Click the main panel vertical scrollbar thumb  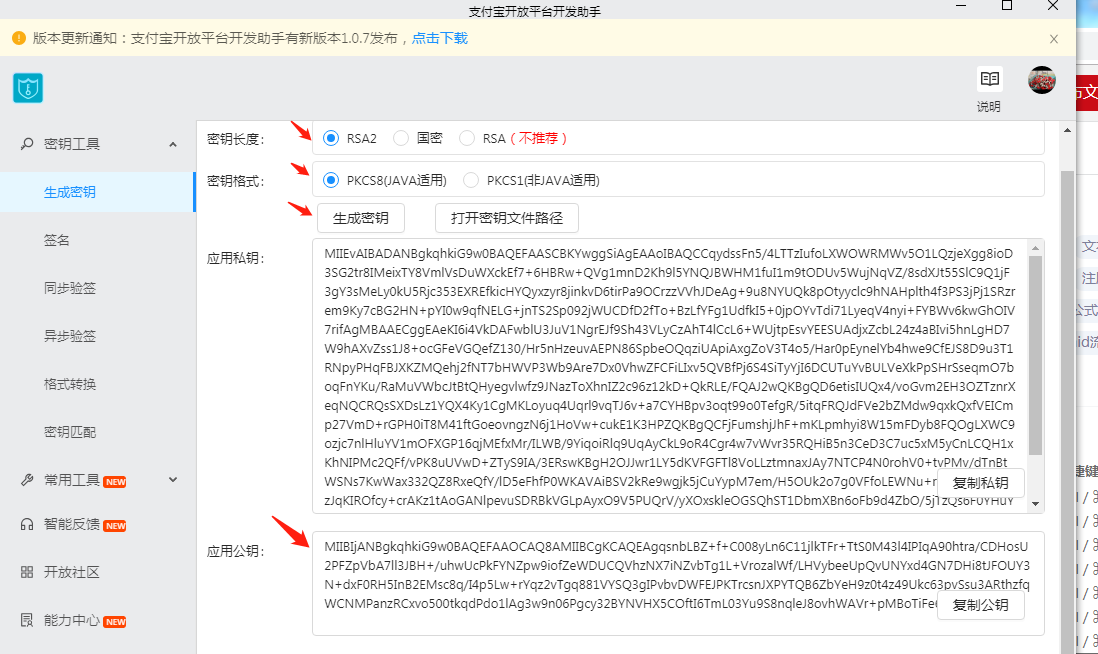(x=1067, y=413)
